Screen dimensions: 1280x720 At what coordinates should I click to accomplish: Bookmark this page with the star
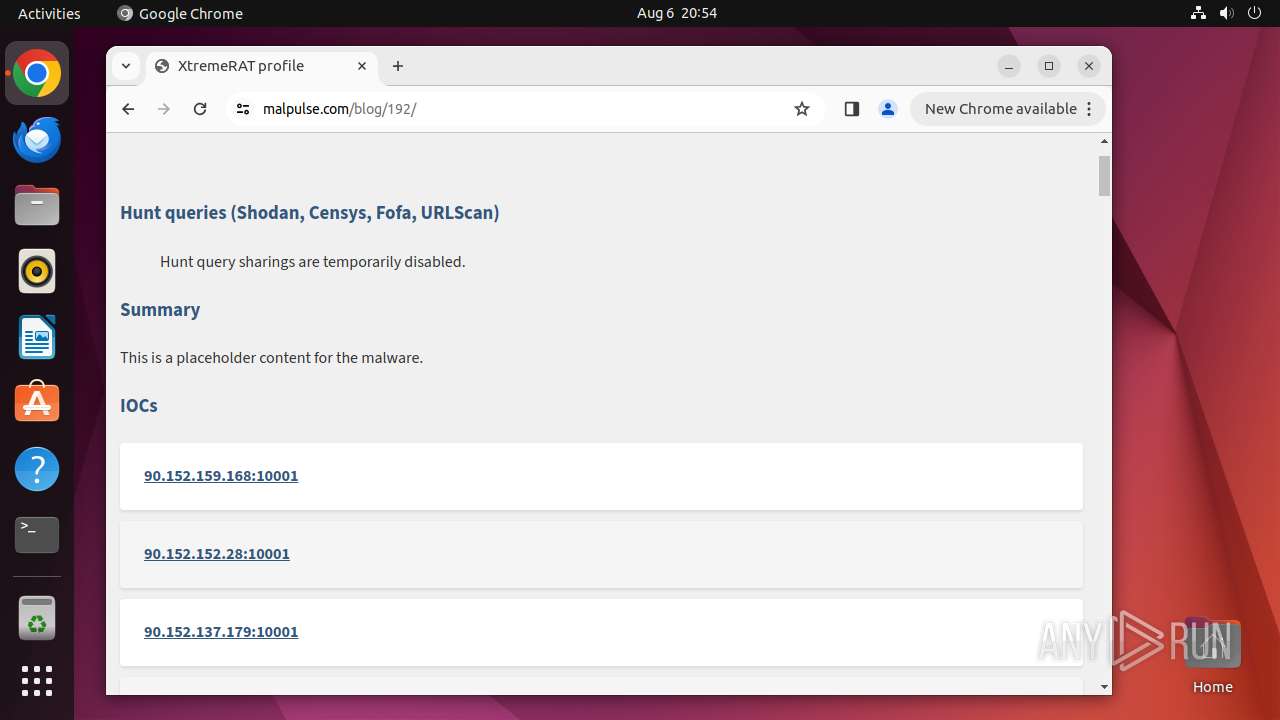(802, 109)
